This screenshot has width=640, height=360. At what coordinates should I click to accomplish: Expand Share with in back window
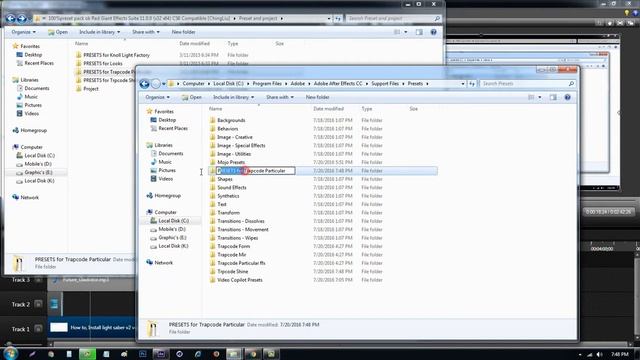click(146, 32)
